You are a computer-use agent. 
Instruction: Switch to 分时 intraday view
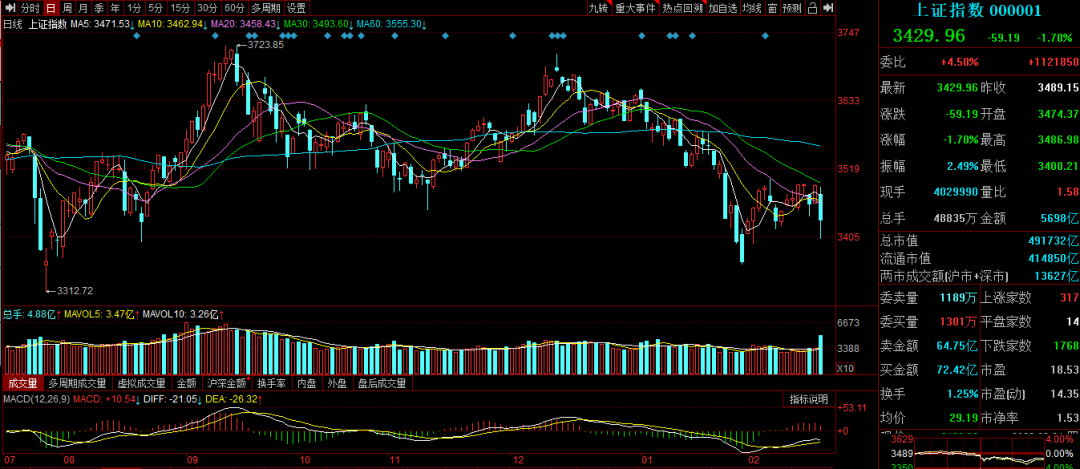[29, 8]
